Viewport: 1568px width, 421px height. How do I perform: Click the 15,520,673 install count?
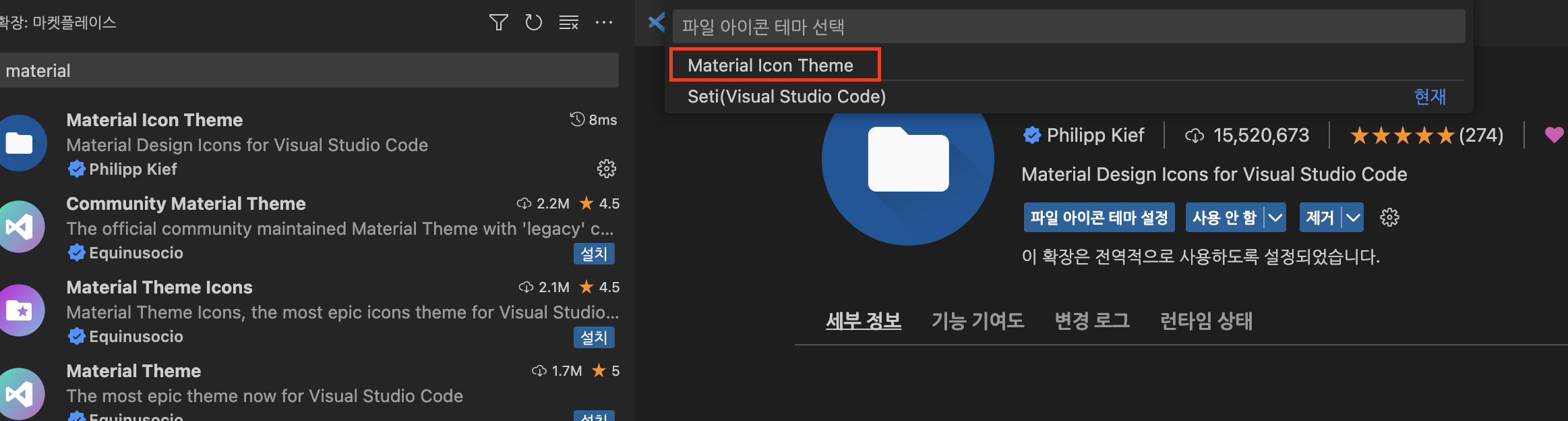click(x=1261, y=136)
